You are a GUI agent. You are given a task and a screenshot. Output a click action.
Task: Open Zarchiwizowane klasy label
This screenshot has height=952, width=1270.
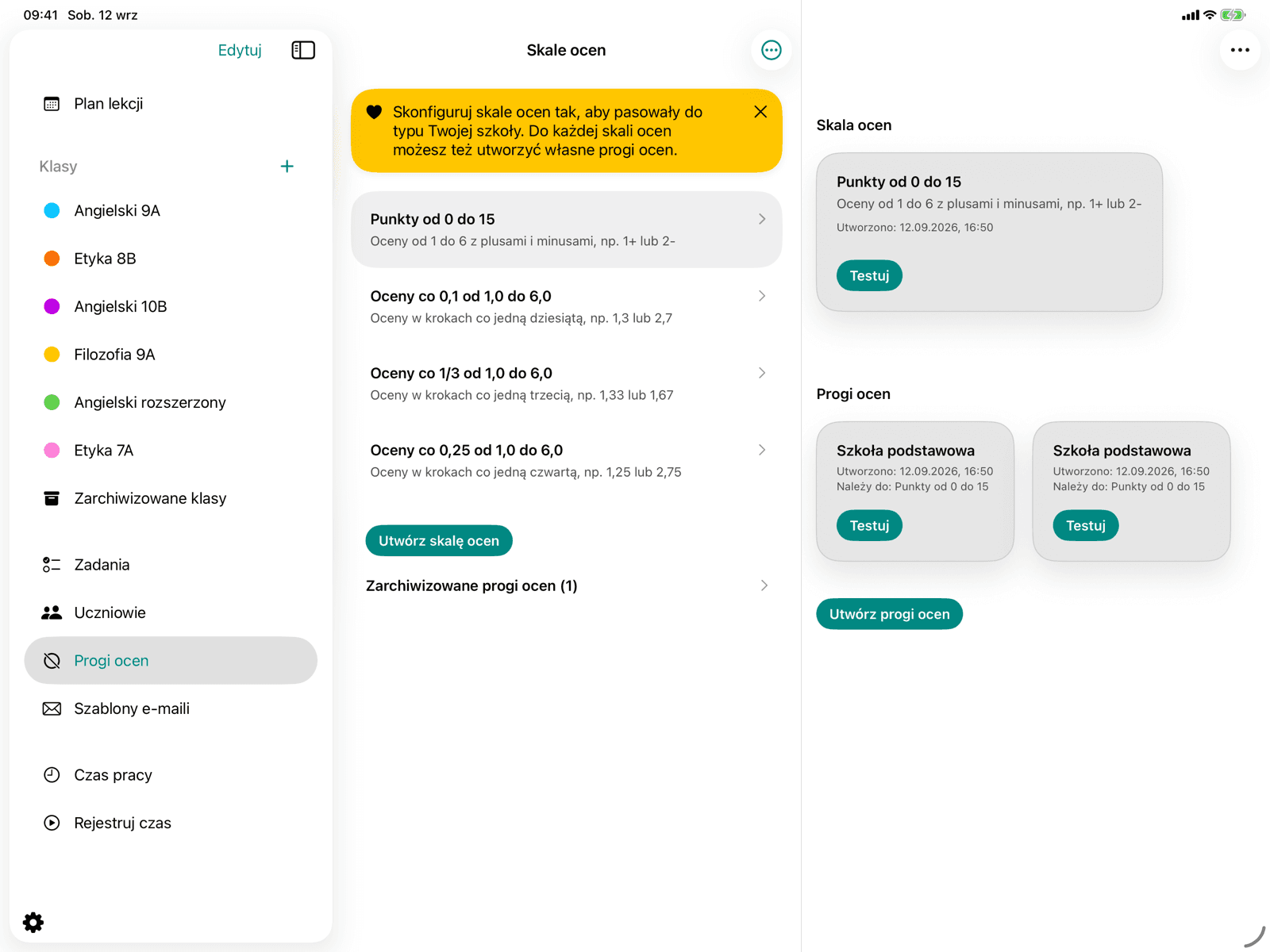[150, 498]
